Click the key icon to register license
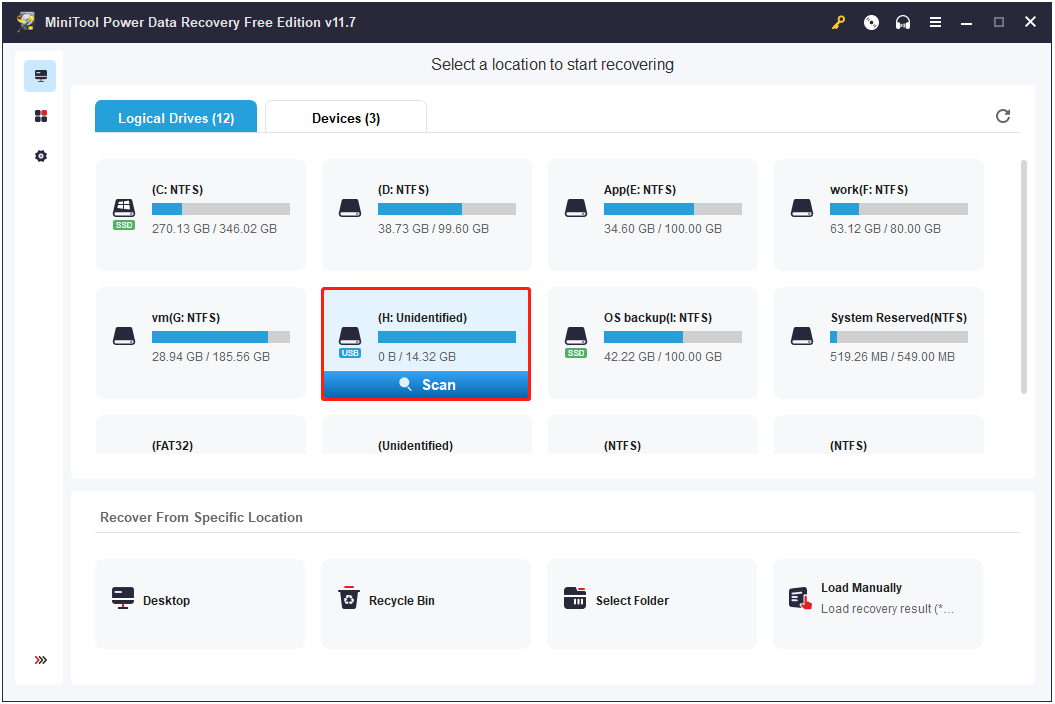Screen dimensions: 1055x704 (x=838, y=22)
